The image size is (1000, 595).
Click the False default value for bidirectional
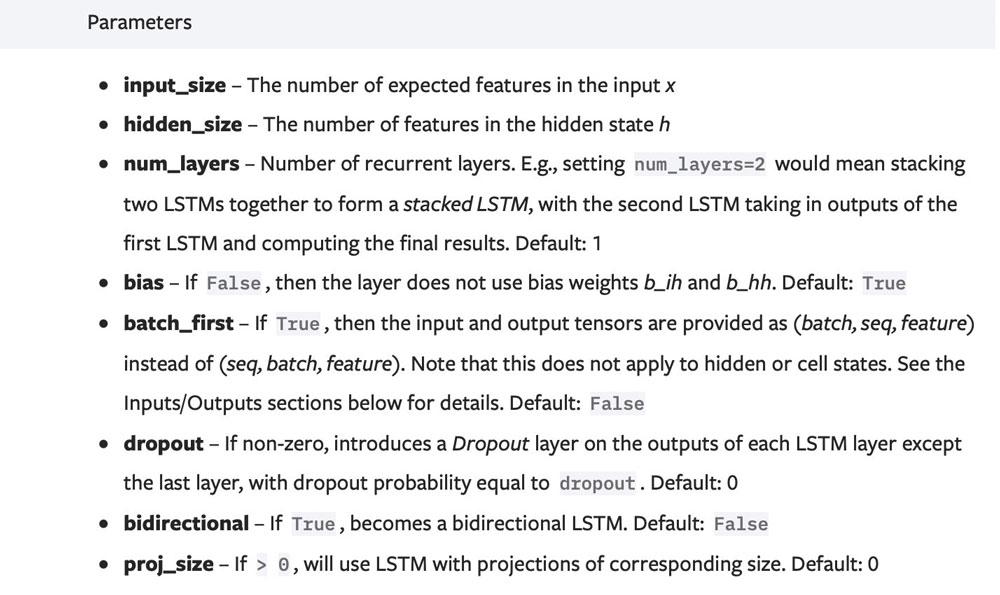point(740,524)
